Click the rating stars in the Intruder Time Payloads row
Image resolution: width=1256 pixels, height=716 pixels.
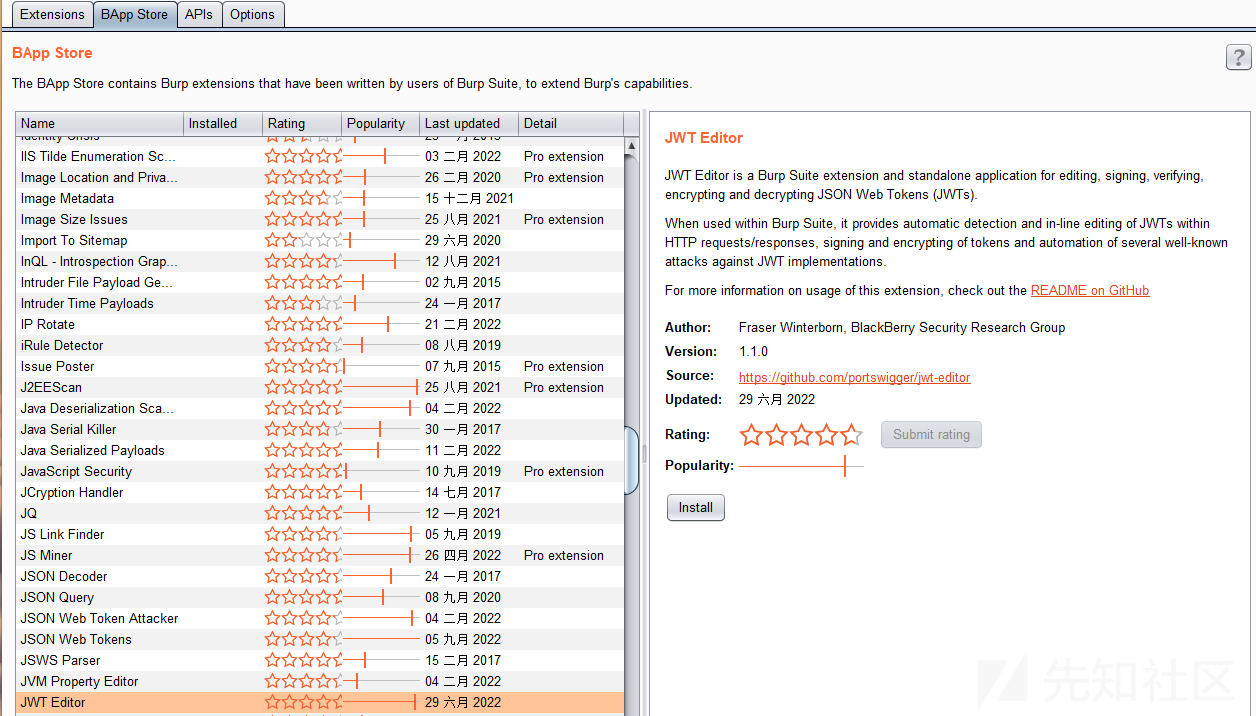pyautogui.click(x=303, y=303)
